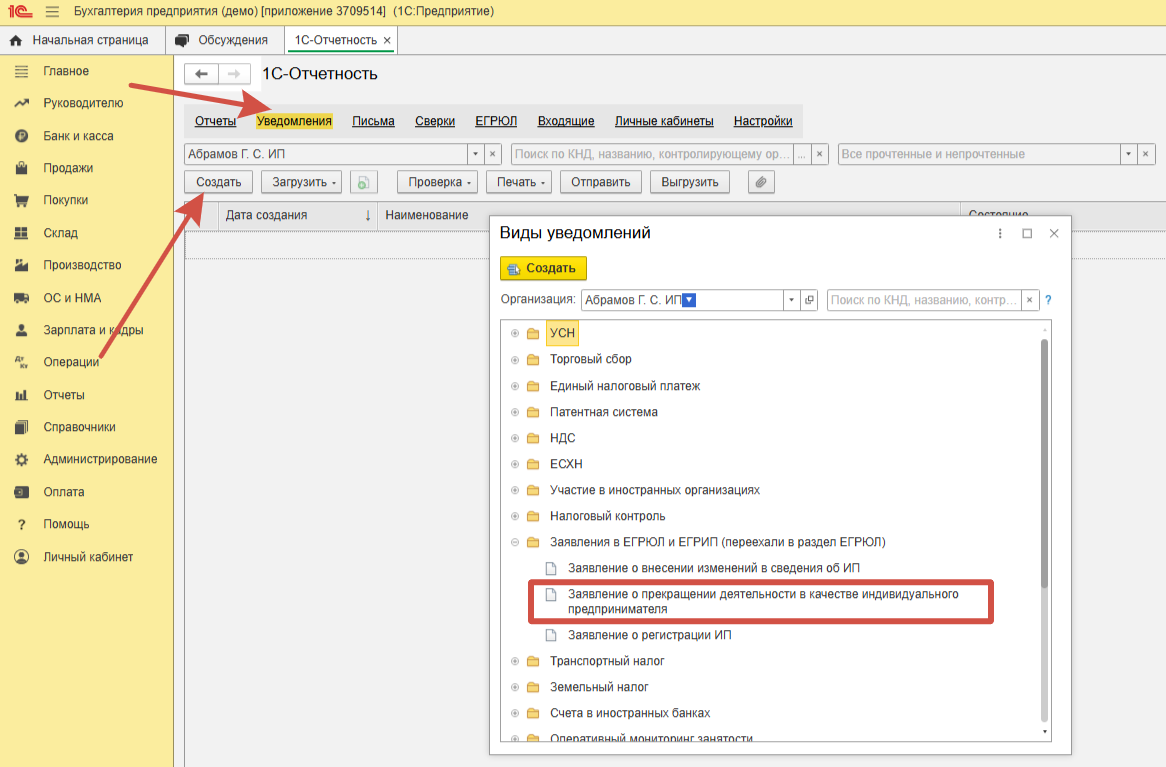1166x767 pixels.
Task: Open Зарплата и кадры section
Action: (x=93, y=330)
